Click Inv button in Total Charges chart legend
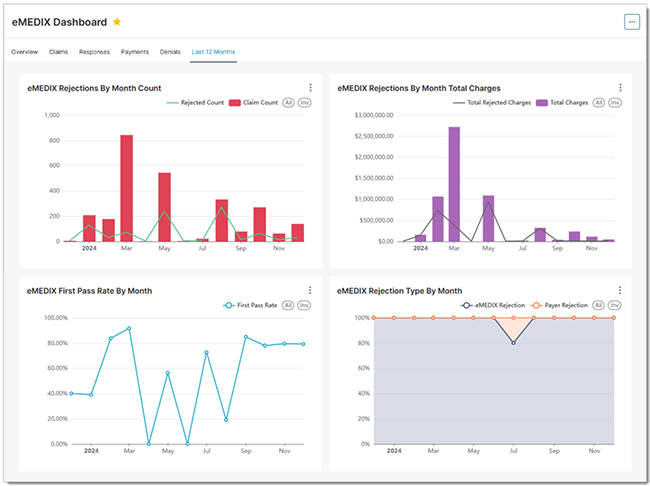 click(x=615, y=102)
